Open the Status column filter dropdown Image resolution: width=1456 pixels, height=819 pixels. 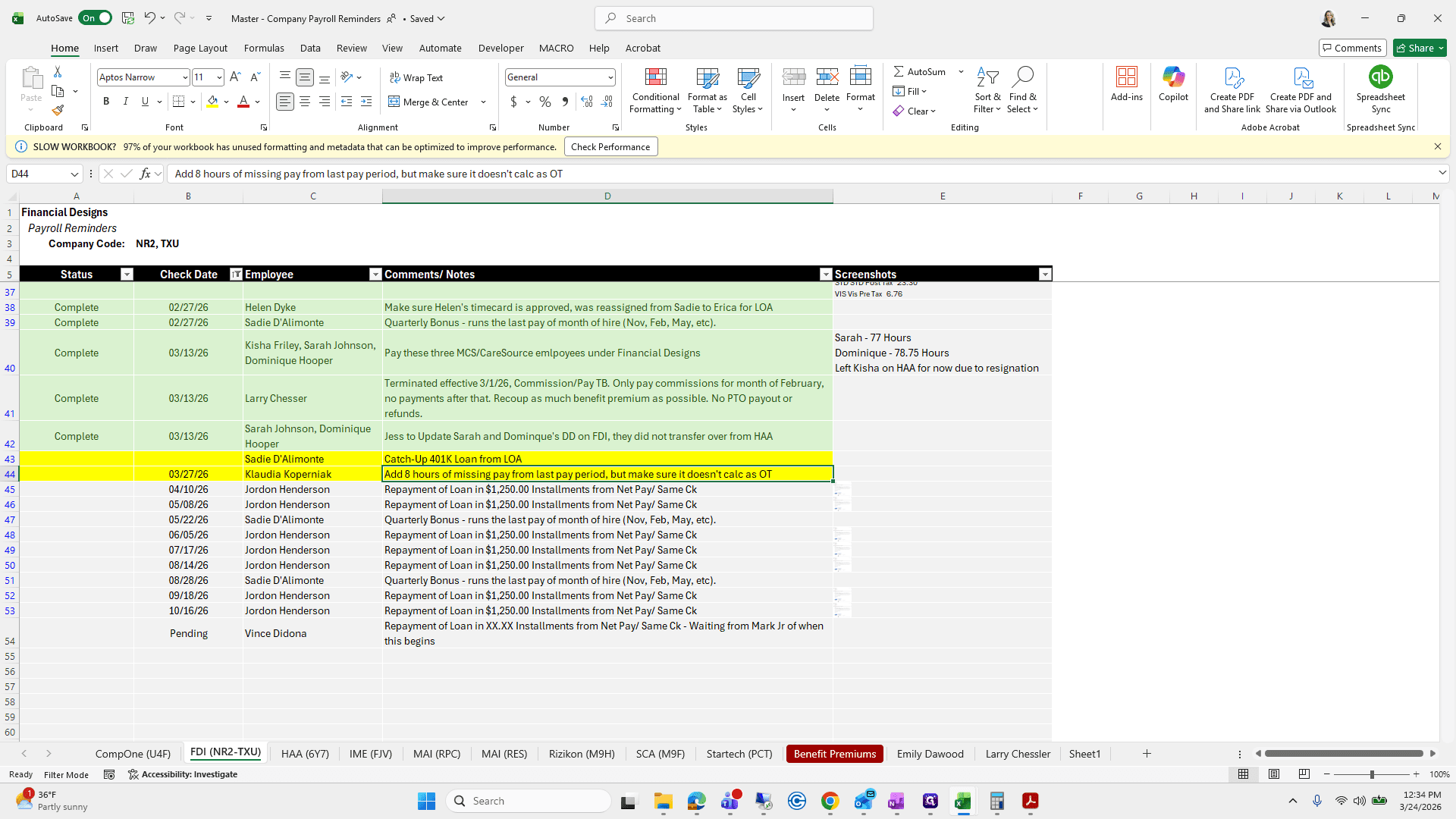127,275
